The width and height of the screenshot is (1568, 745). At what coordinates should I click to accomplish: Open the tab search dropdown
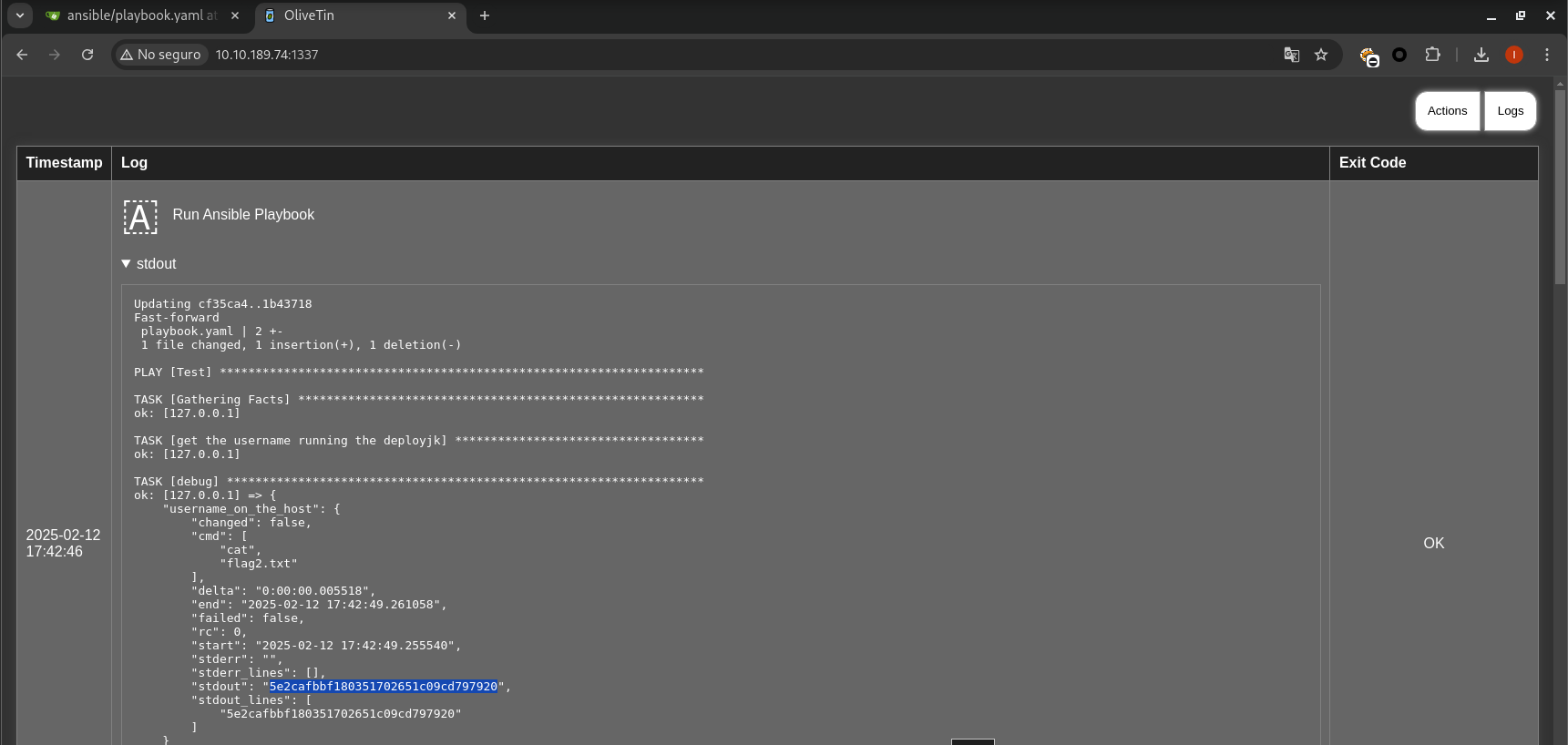click(20, 15)
